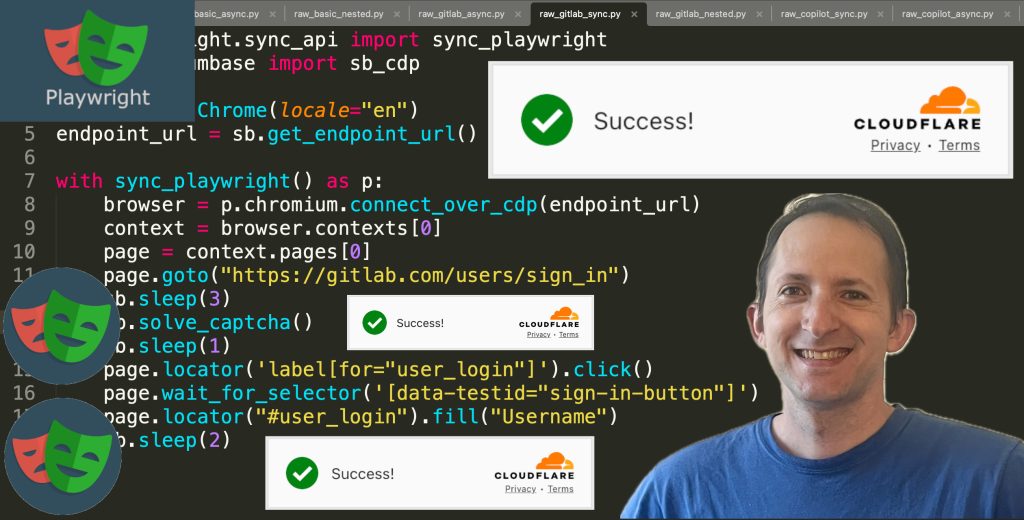Open the raw_copilot_sync.py tab
Screen dimensions: 1024x520
point(824,14)
